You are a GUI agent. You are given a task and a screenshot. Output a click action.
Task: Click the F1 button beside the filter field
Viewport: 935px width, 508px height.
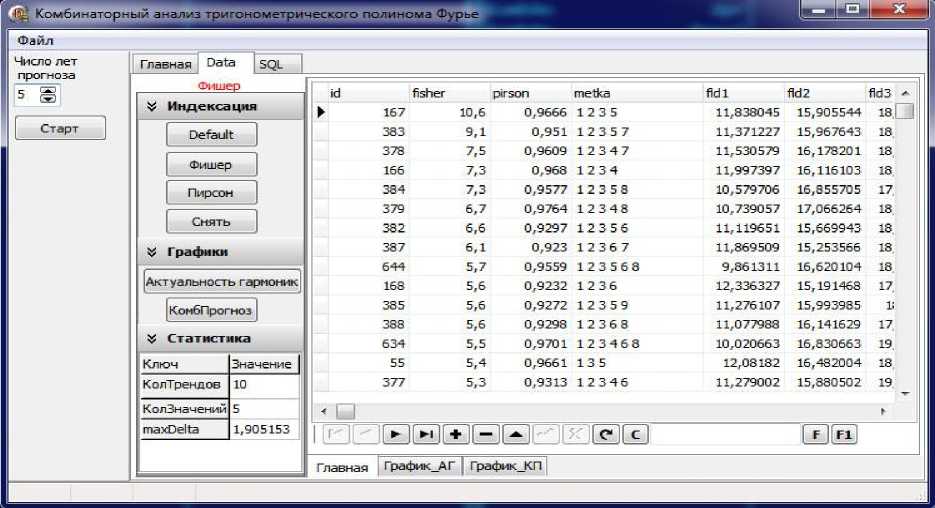845,434
